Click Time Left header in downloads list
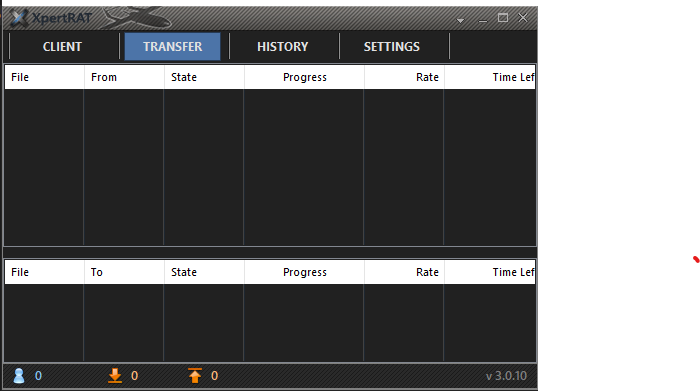 point(490,77)
